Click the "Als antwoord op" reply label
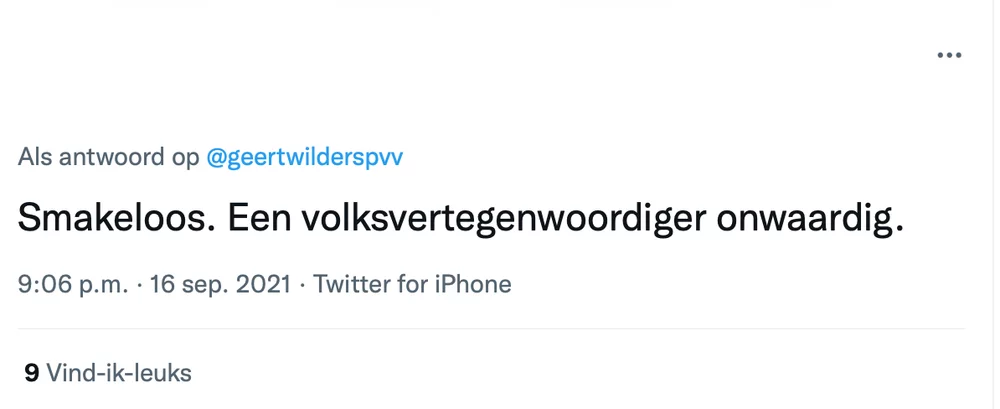Viewport: 1000px width, 409px height. pyautogui.click(x=109, y=159)
